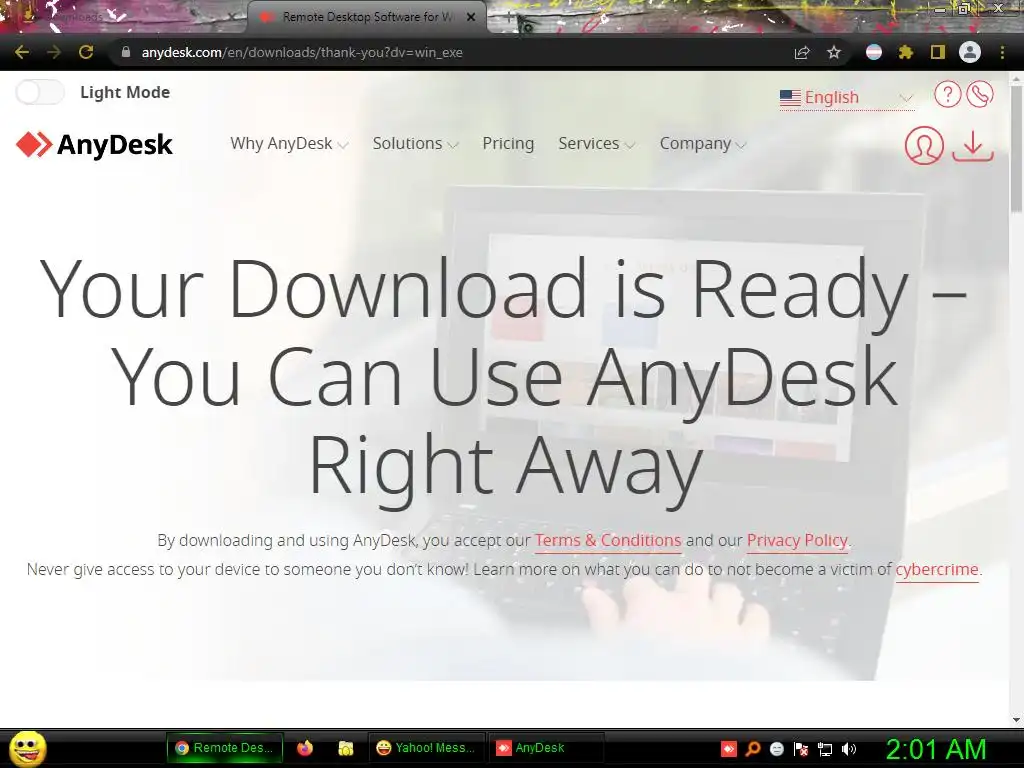Click the magnifier tray icon
The width and height of the screenshot is (1024, 768).
pos(753,749)
